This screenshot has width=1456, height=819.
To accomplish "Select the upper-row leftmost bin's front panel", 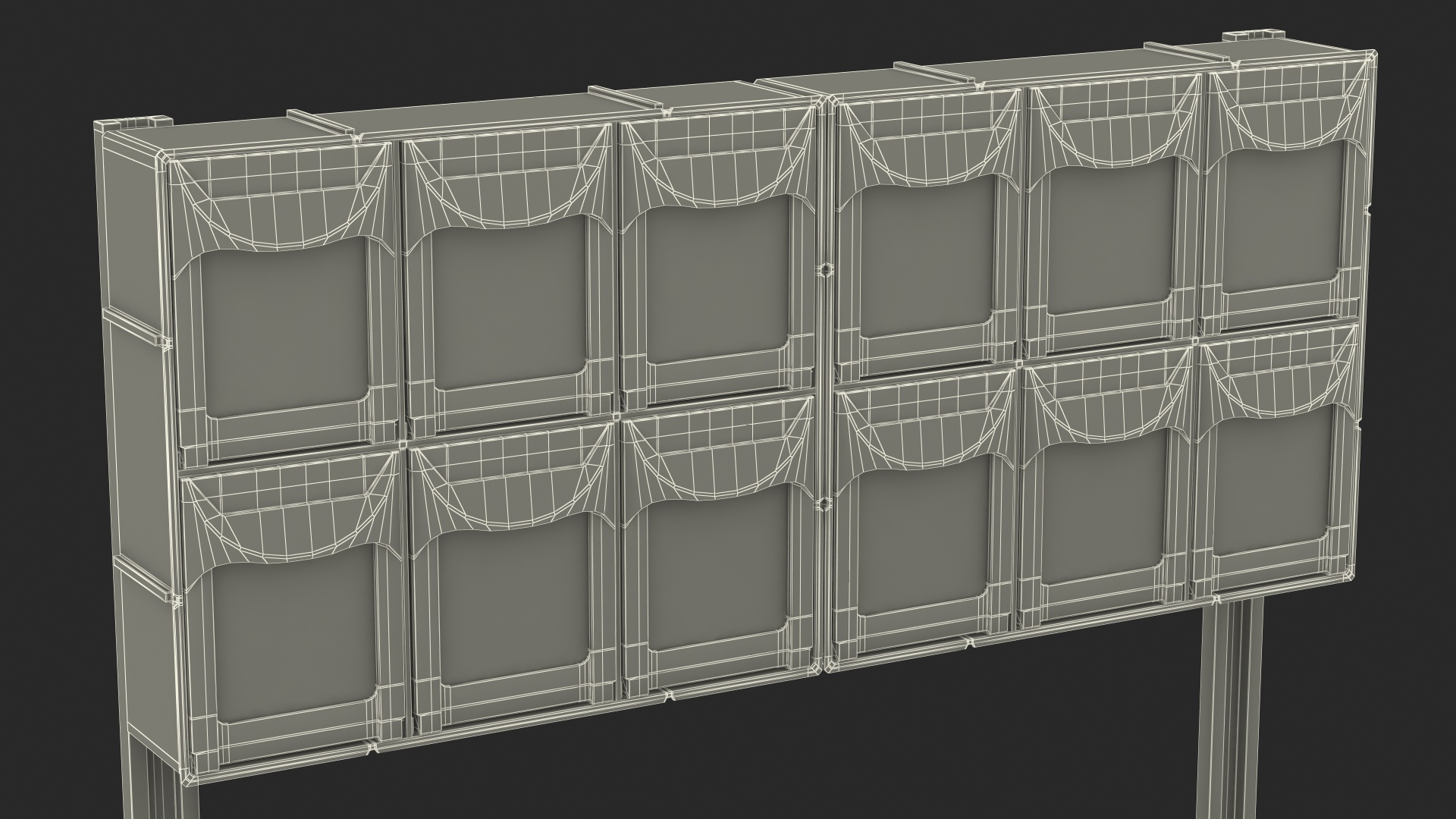I will click(x=287, y=303).
